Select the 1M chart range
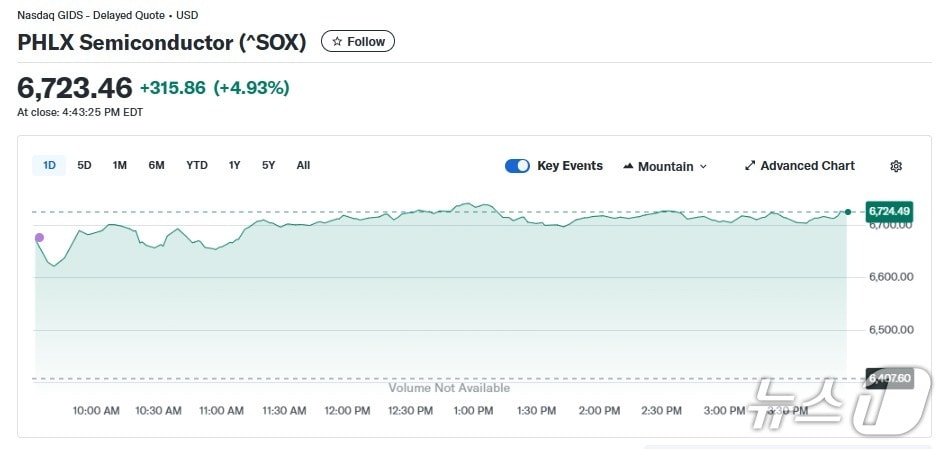945x449 pixels. click(120, 166)
